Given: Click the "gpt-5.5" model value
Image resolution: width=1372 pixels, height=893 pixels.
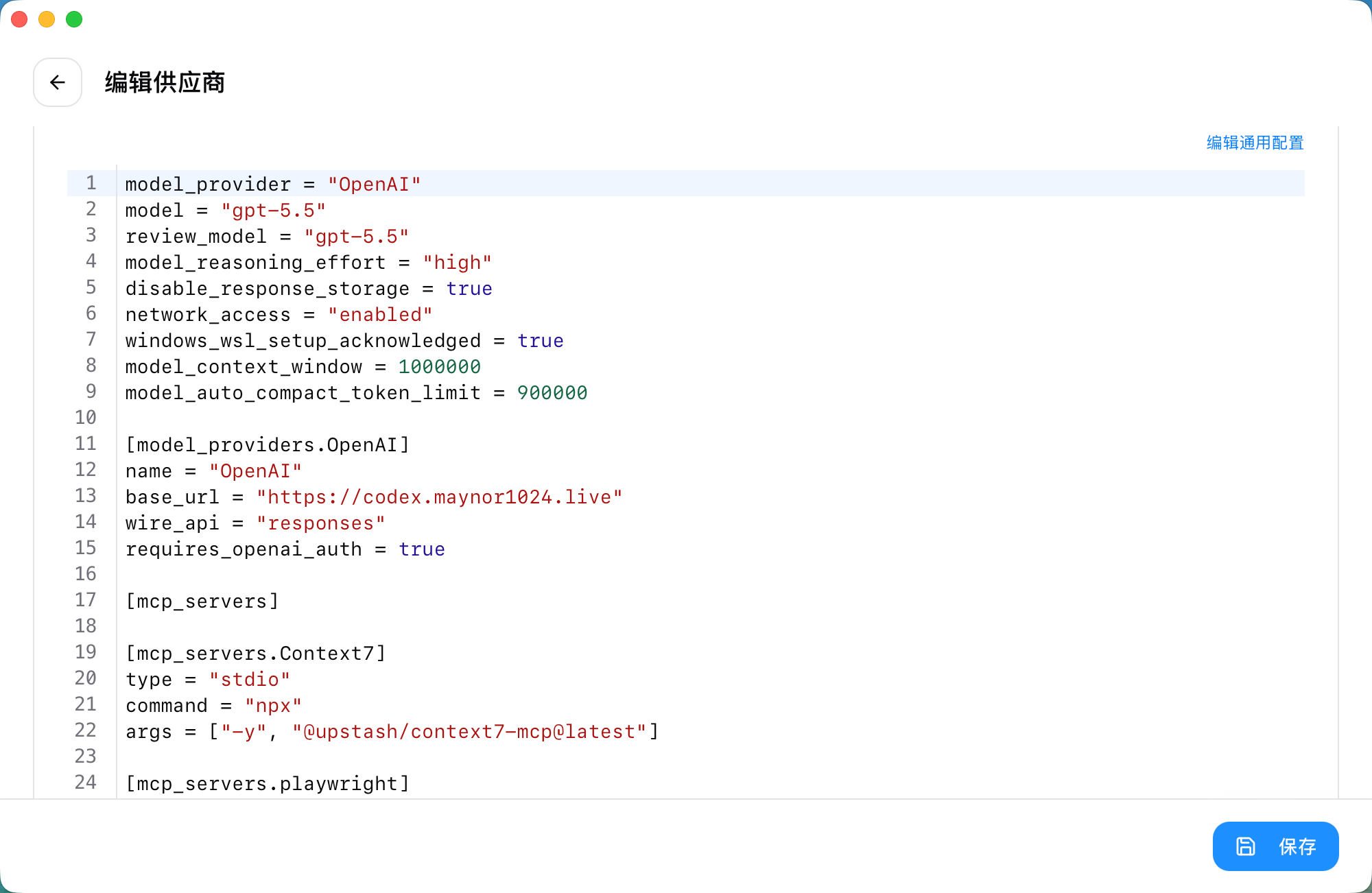Looking at the screenshot, I should (x=273, y=211).
